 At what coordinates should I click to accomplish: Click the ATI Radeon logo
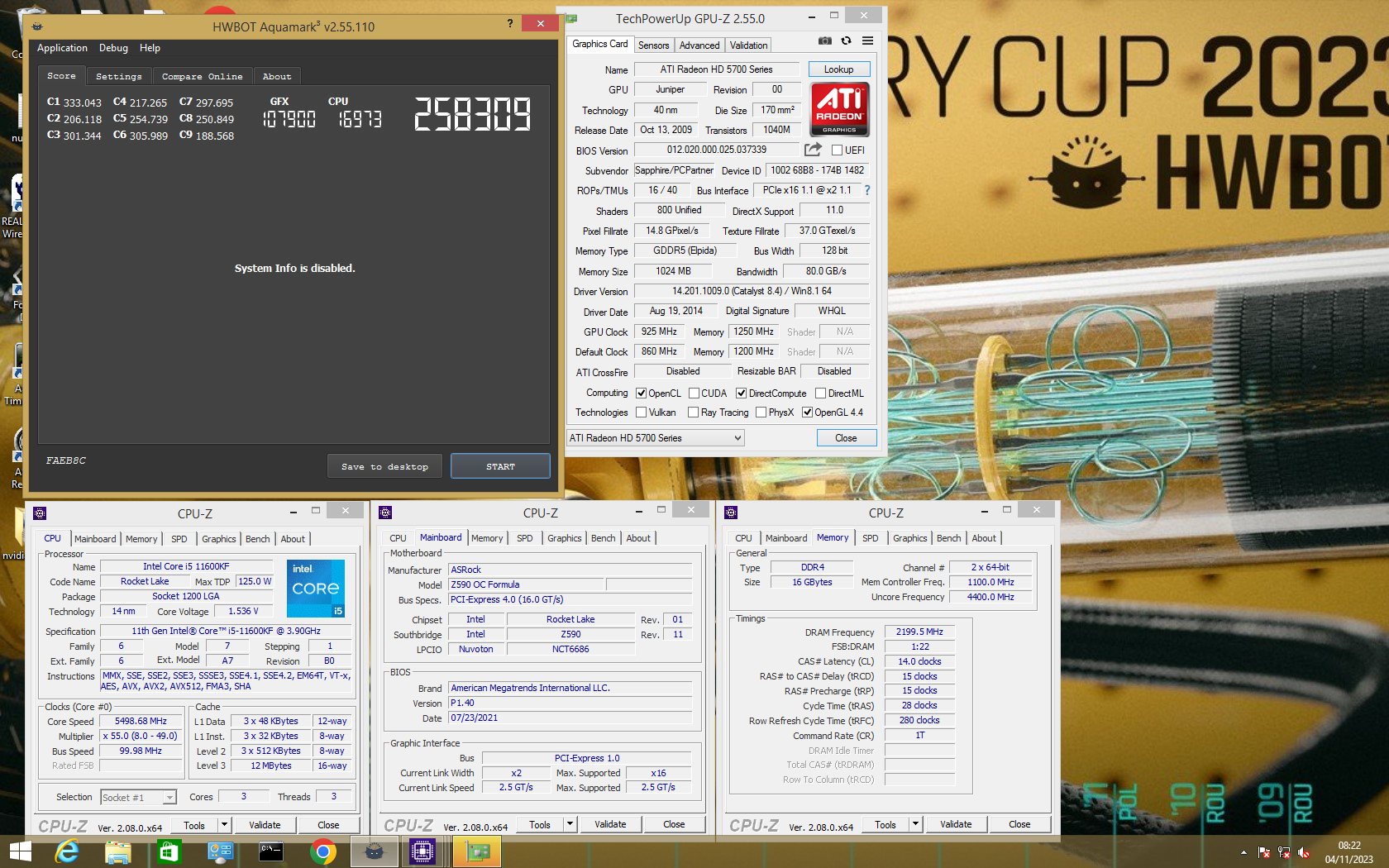839,109
